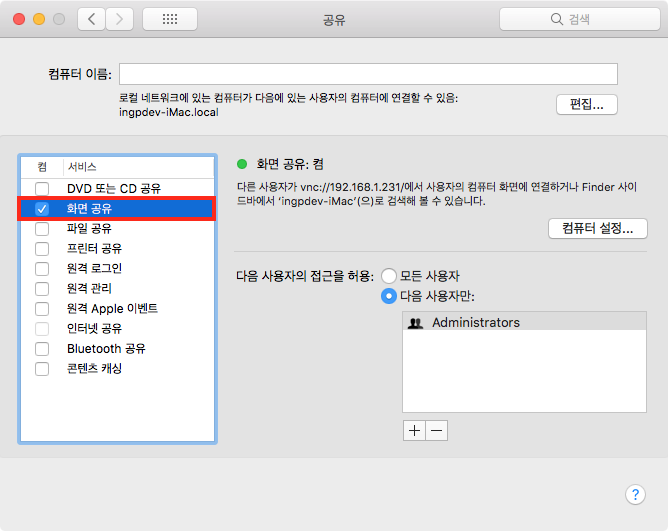This screenshot has width=668, height=531.
Task: Click the green status indicator for 화면 공유
Action: pyautogui.click(x=242, y=164)
